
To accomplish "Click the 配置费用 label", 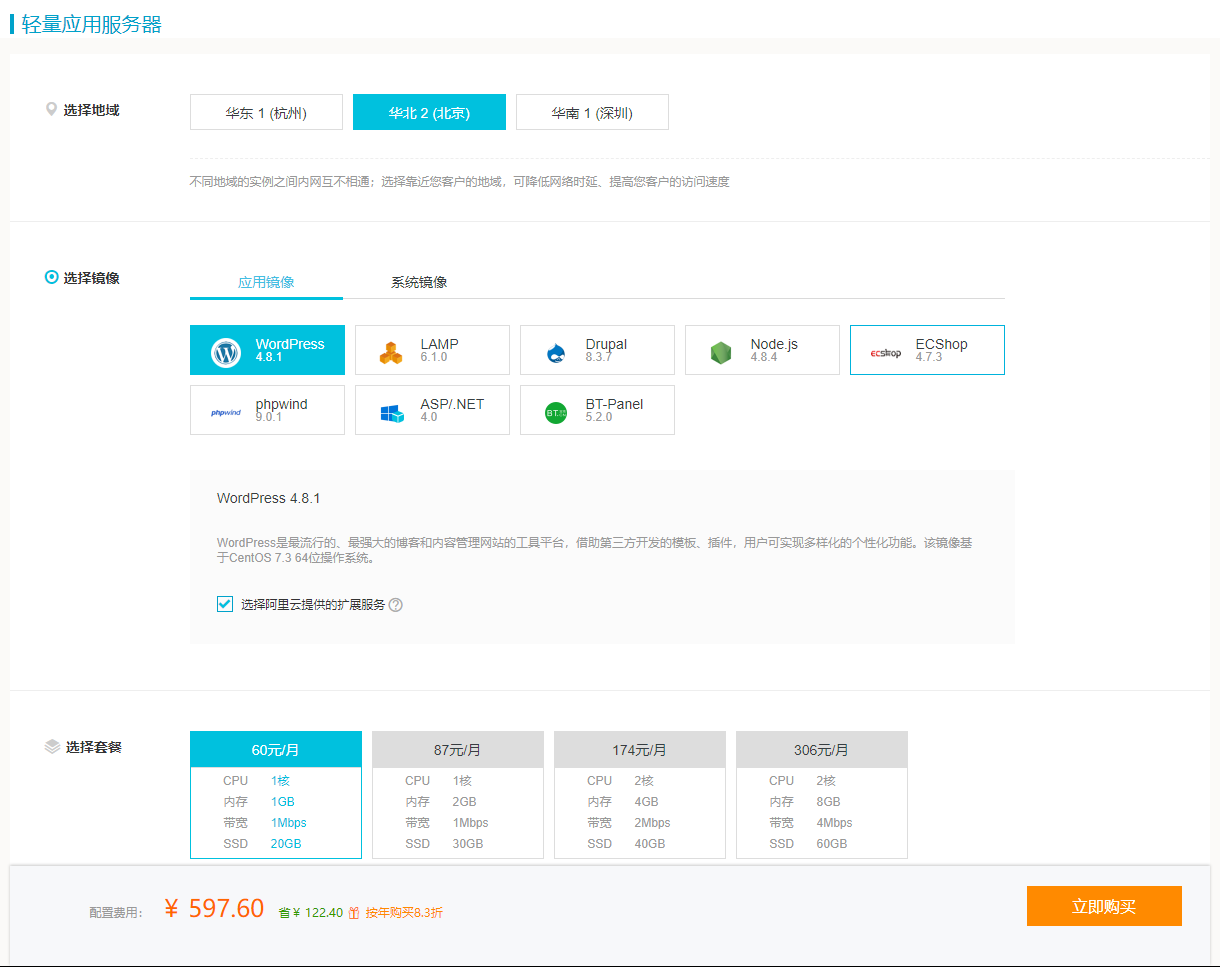I will coord(116,913).
